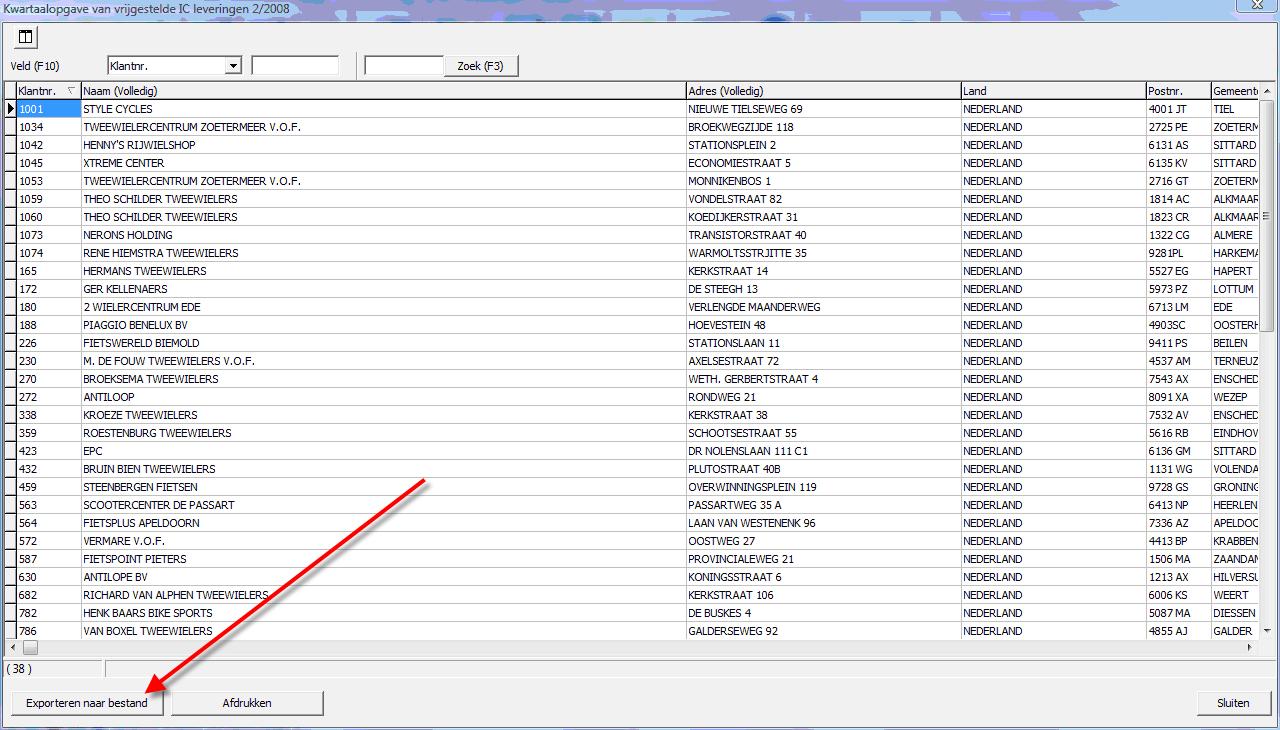The image size is (1280, 730).
Task: Click the Land column header
Action: pyautogui.click(x=1053, y=91)
